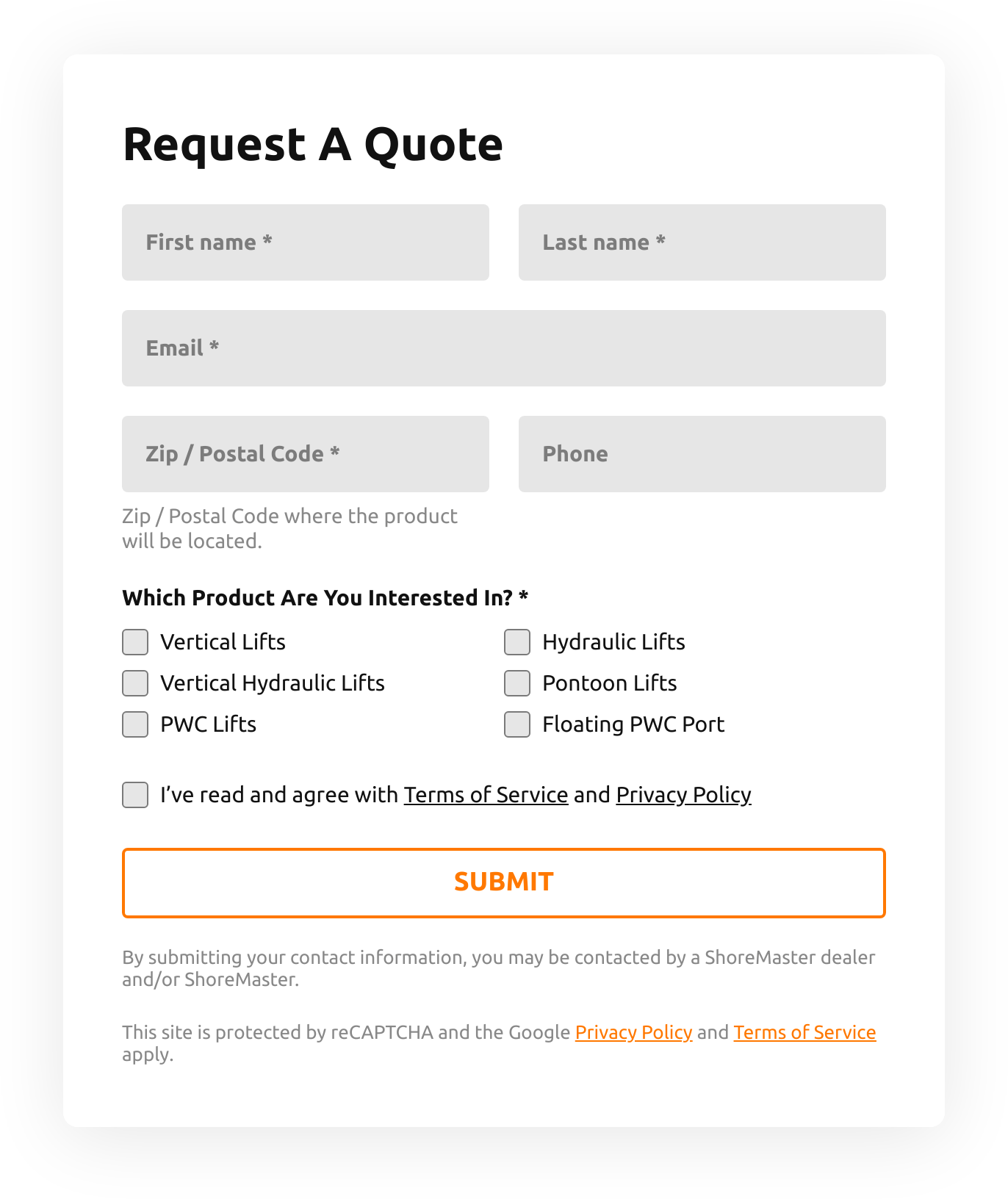Select the PWC Lifts checkbox
The width and height of the screenshot is (1008, 1199).
[134, 724]
